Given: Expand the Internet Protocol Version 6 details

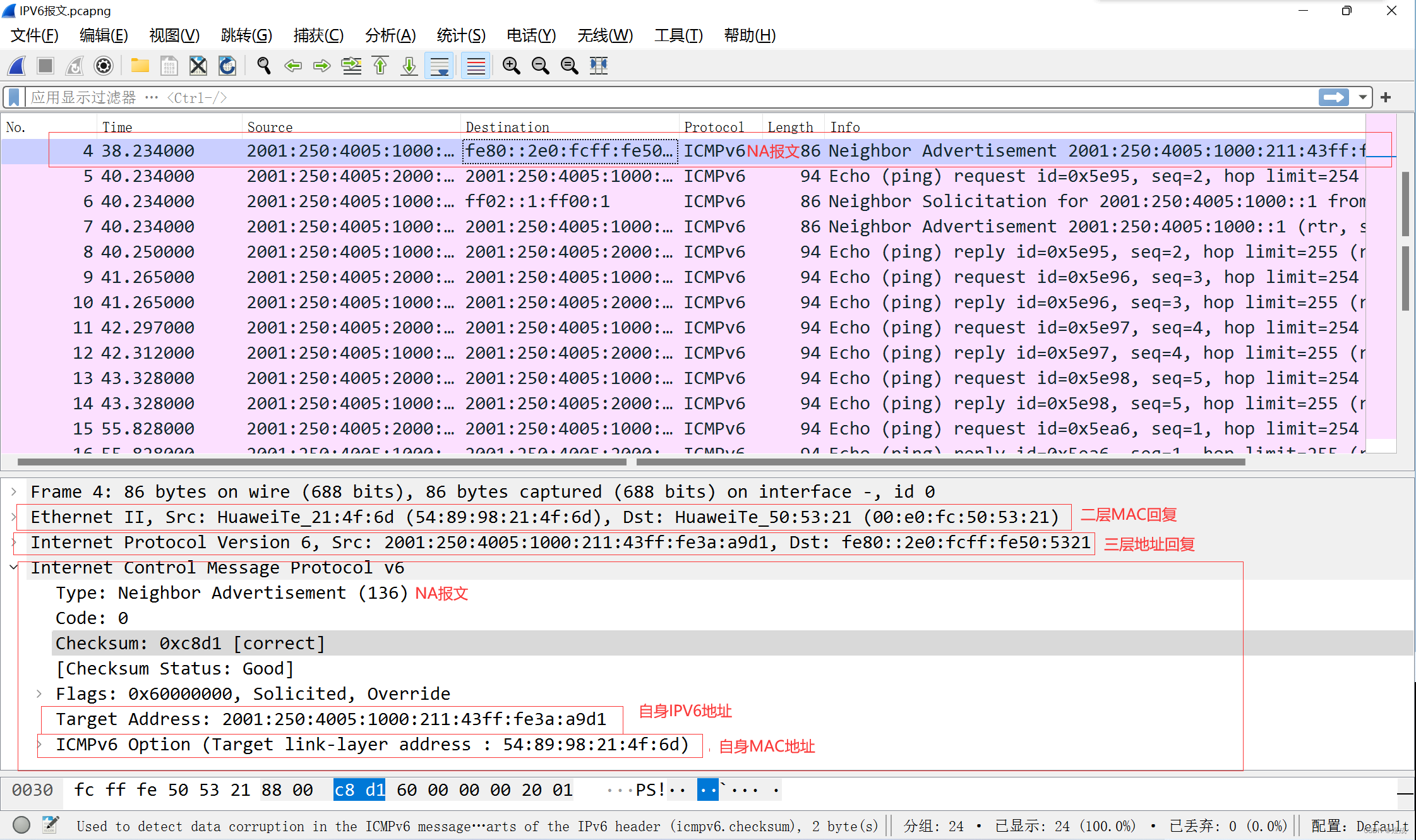Looking at the screenshot, I should tap(16, 543).
